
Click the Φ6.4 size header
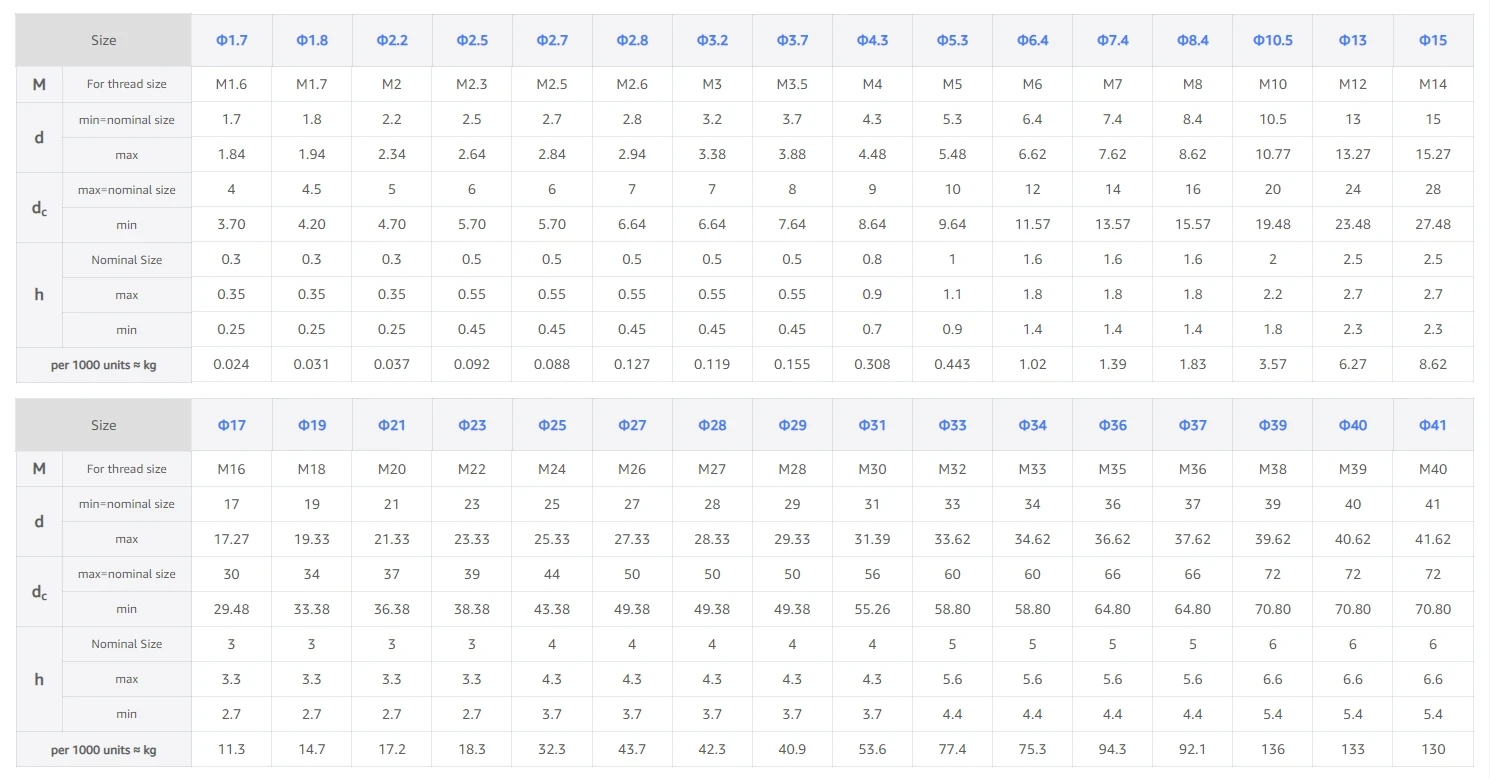click(1033, 40)
